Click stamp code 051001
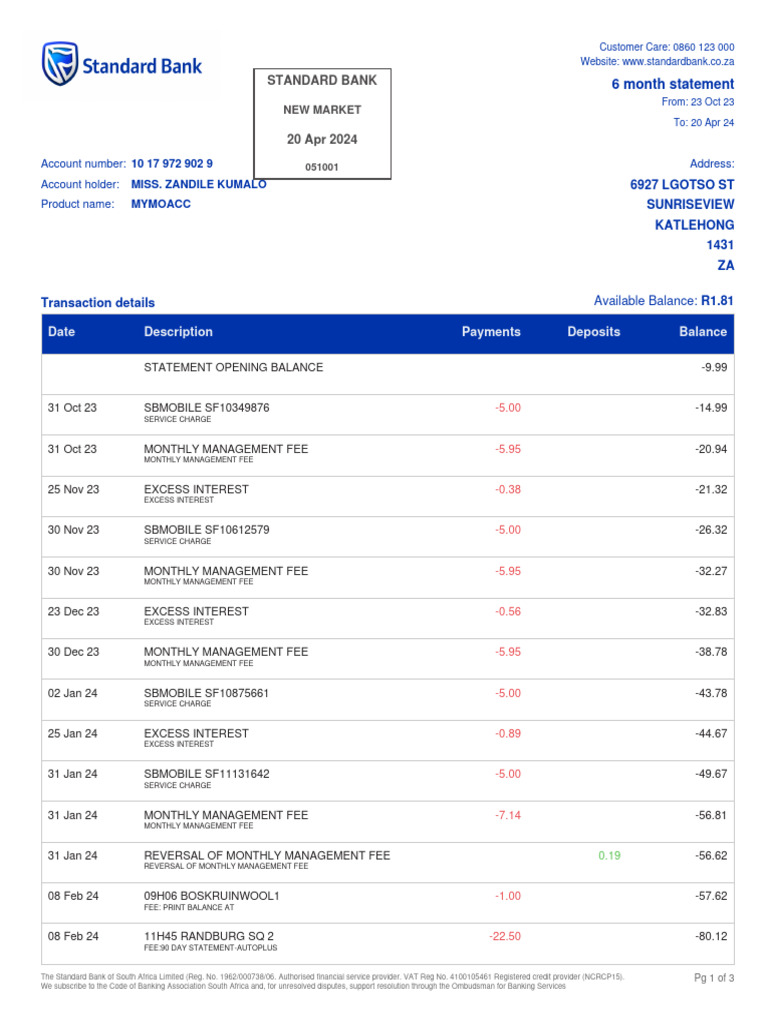Viewport: 768px width, 1024px height. click(x=322, y=167)
